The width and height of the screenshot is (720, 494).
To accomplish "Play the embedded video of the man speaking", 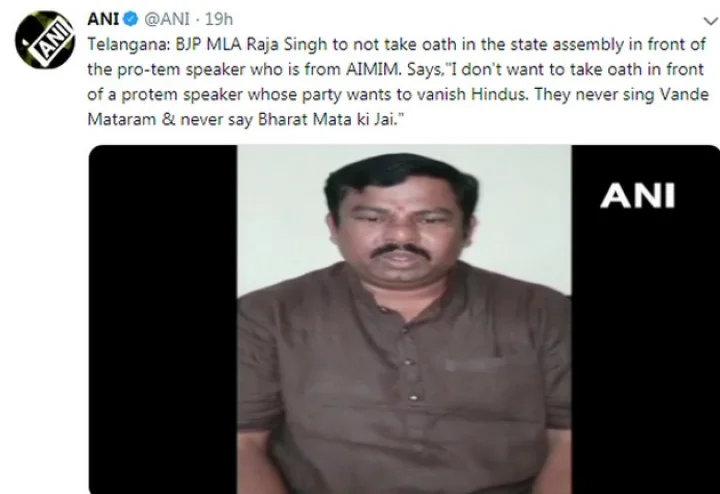I will point(404,319).
